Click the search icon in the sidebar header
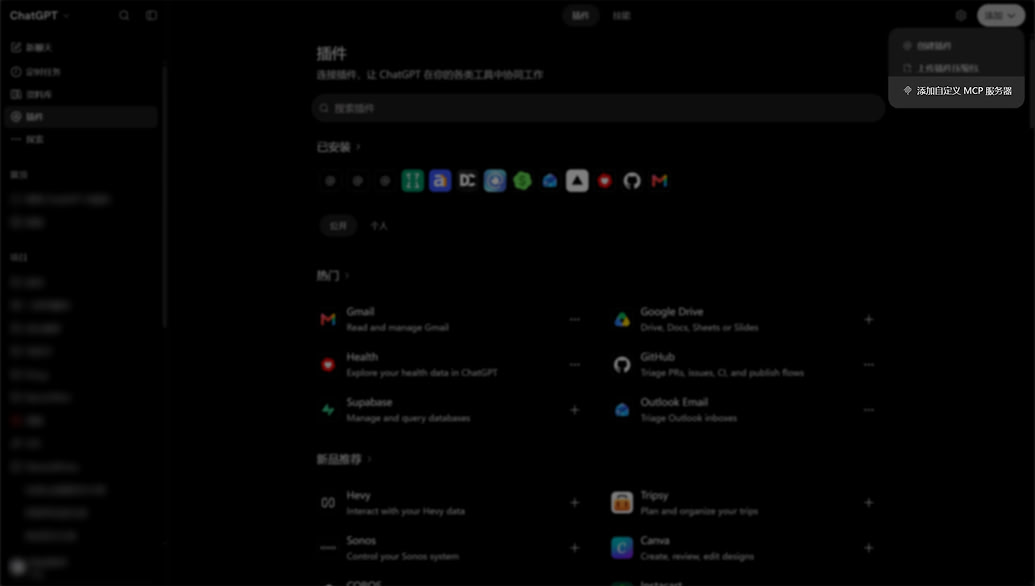 124,15
